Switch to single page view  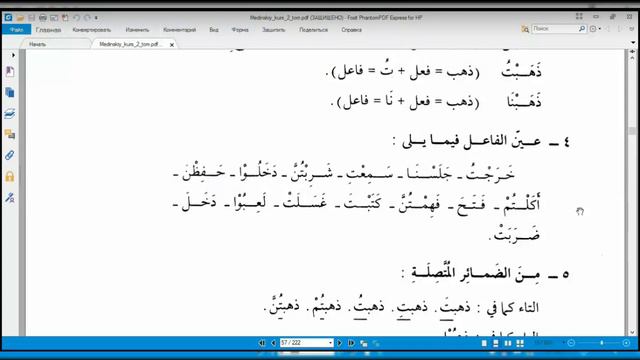click(484, 344)
